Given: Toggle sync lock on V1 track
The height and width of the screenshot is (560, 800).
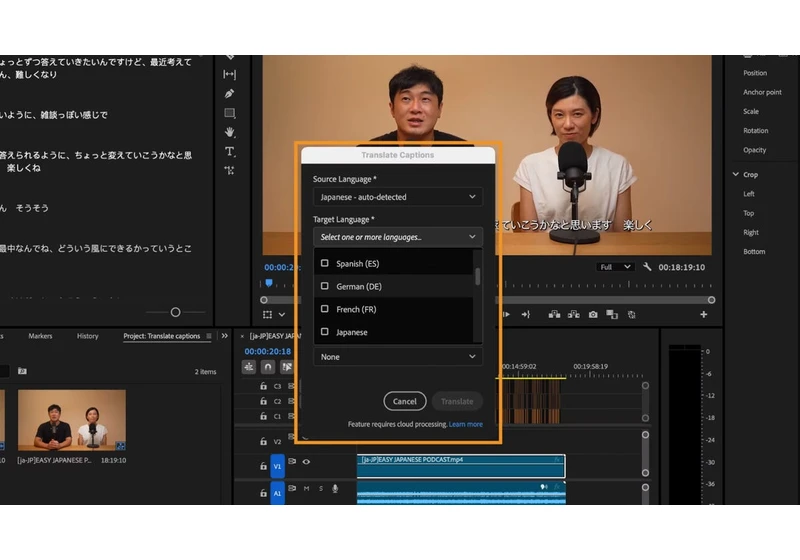Looking at the screenshot, I should [x=292, y=461].
